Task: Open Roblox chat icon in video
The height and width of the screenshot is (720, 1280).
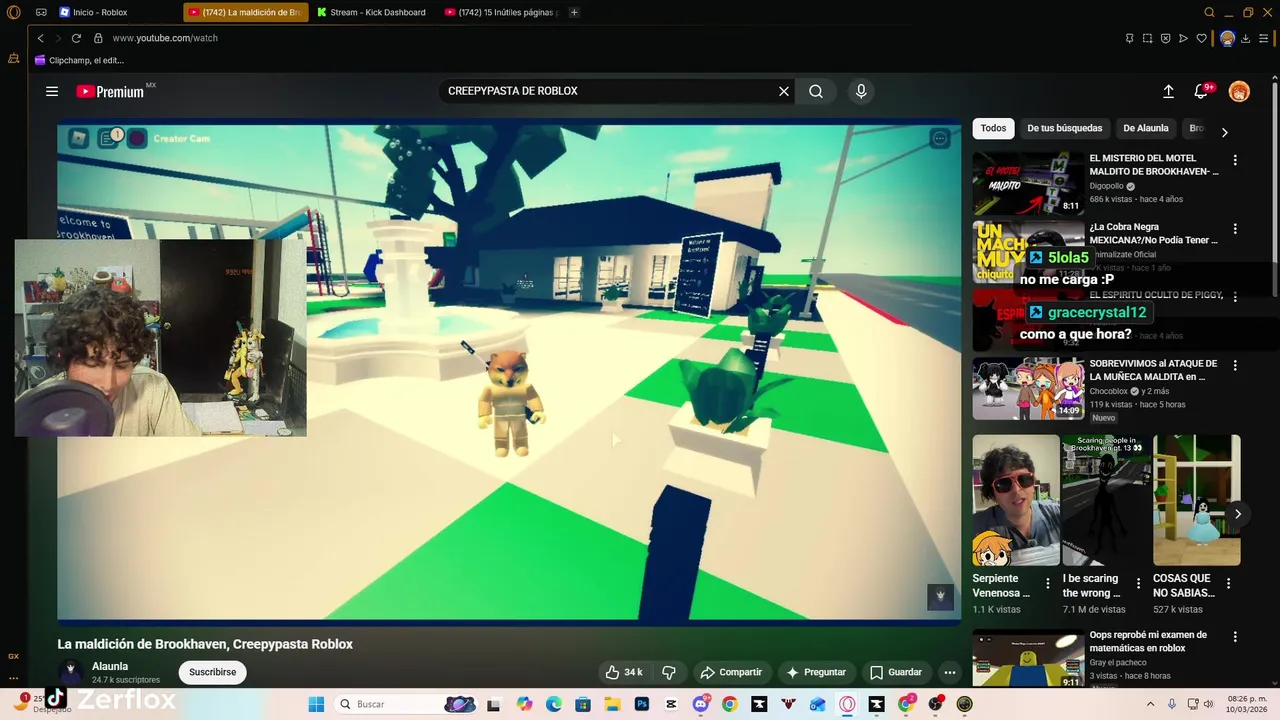Action: pyautogui.click(x=108, y=138)
